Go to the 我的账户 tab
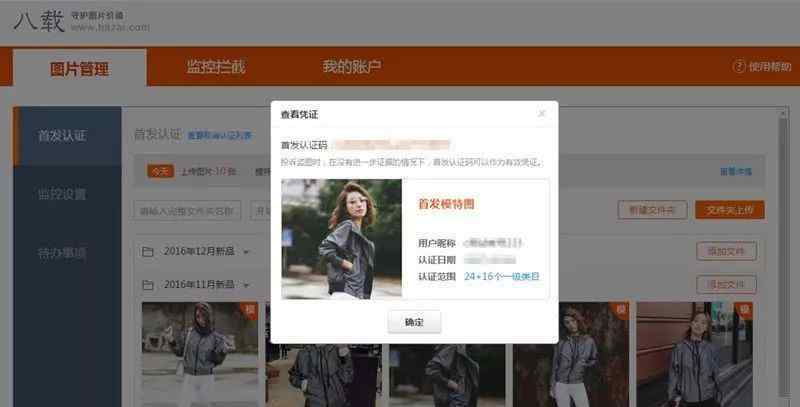This screenshot has height=407, width=800. tap(352, 66)
